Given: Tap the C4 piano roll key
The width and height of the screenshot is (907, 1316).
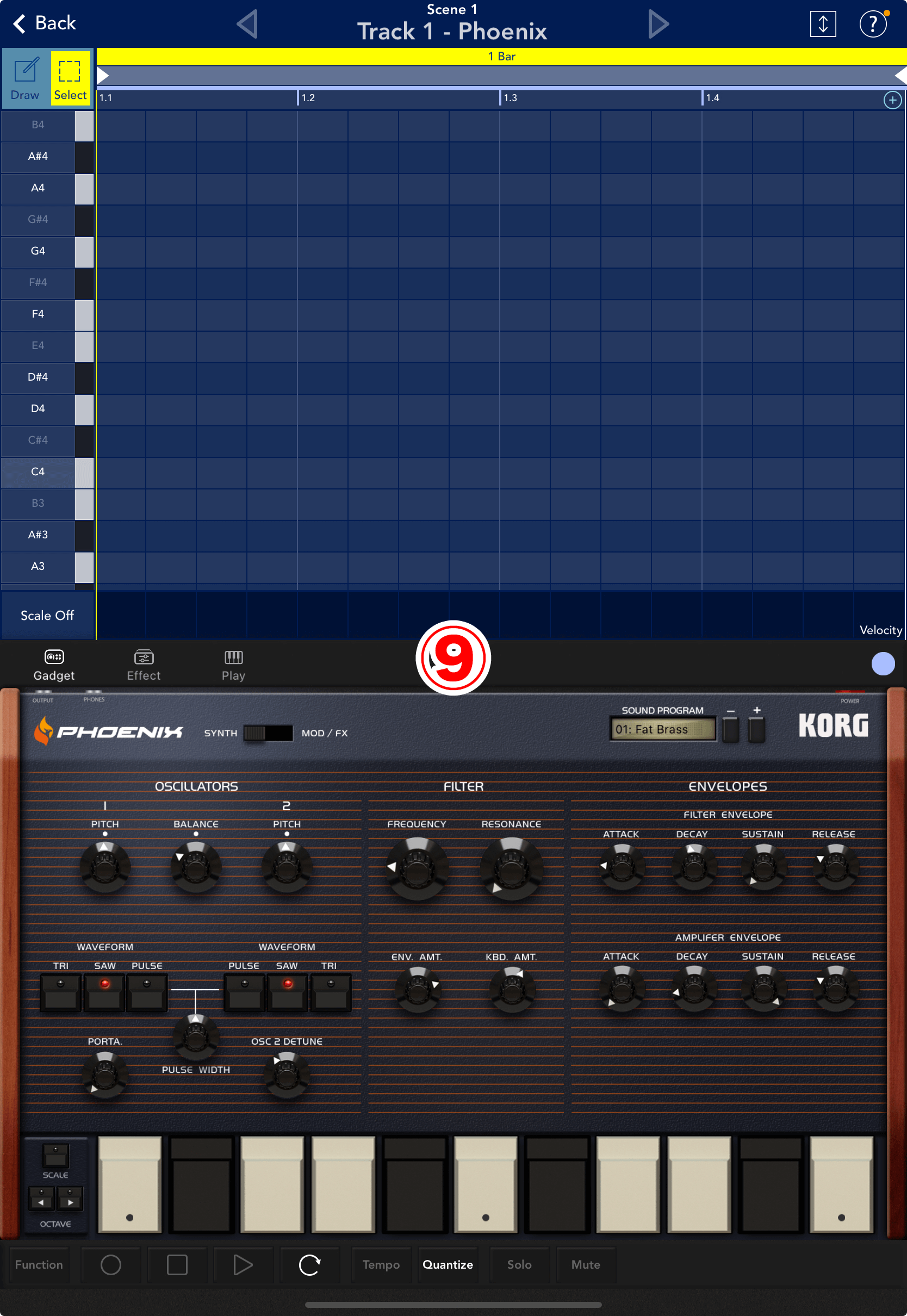Looking at the screenshot, I should pyautogui.click(x=47, y=471).
